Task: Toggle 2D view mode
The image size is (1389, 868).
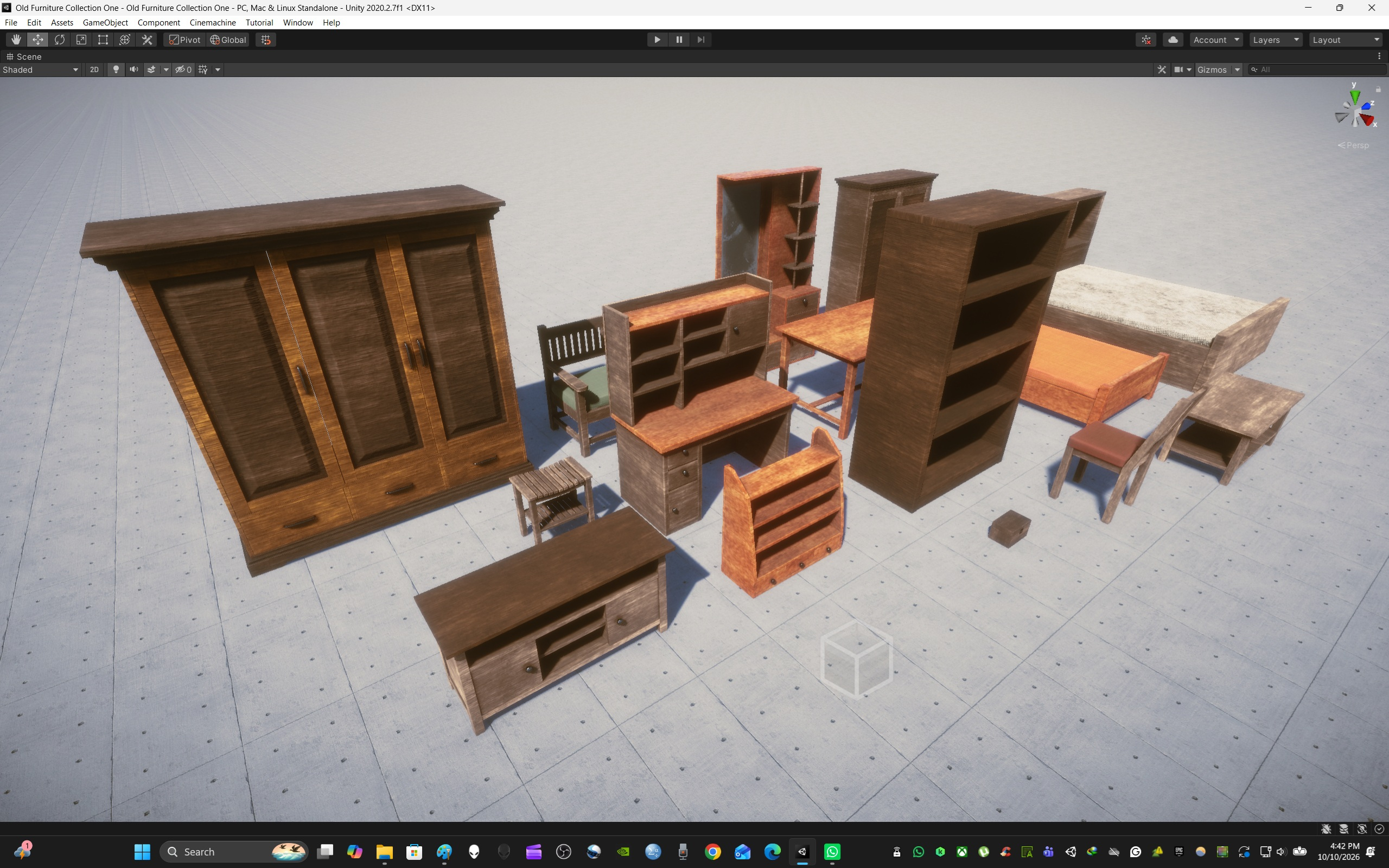Action: click(94, 69)
